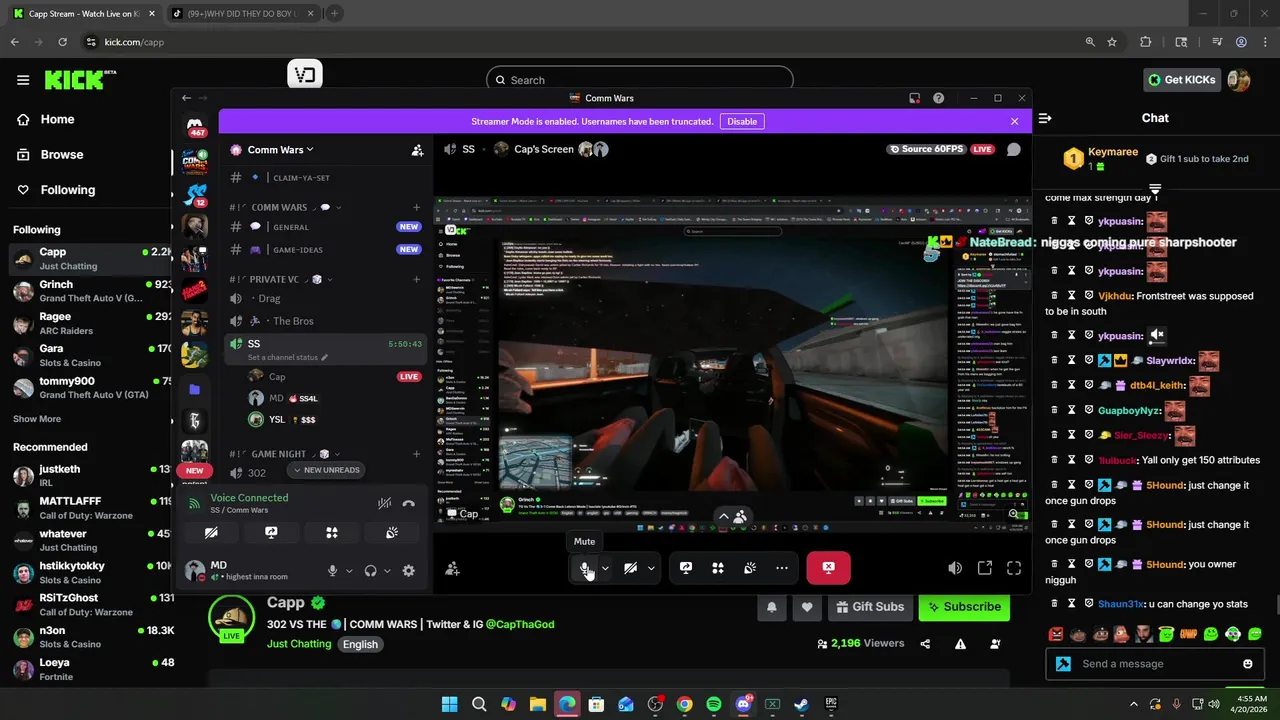Share Capp stream icon
1280x720 pixels.
[925, 644]
